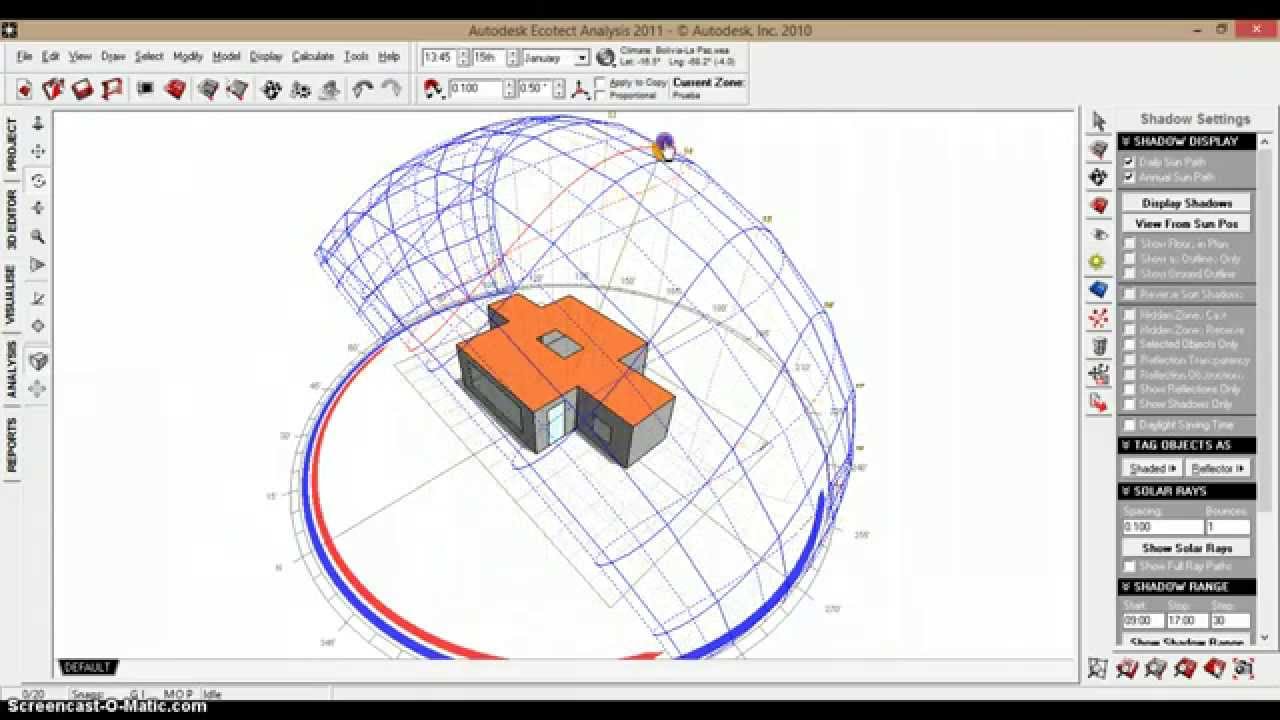Enable Daylight Saving Time checkbox
The height and width of the screenshot is (720, 1280).
[x=1129, y=425]
